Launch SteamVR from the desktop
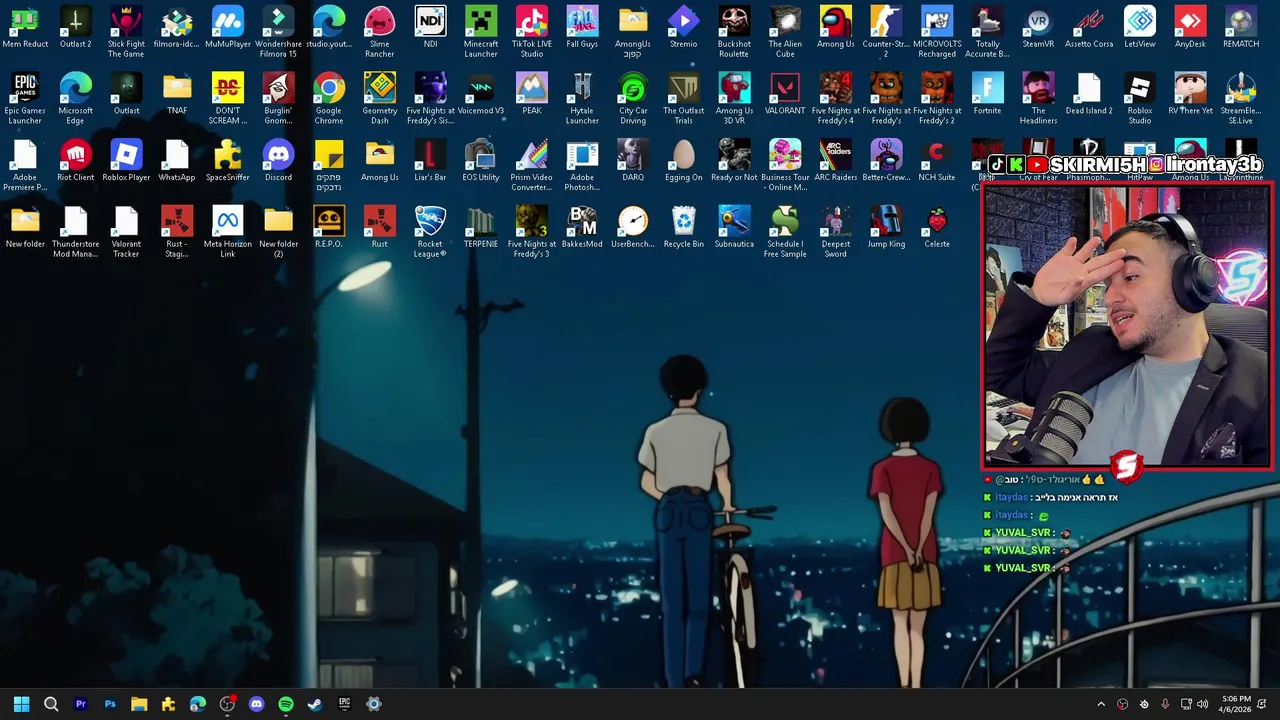Image resolution: width=1280 pixels, height=720 pixels. [x=1038, y=28]
